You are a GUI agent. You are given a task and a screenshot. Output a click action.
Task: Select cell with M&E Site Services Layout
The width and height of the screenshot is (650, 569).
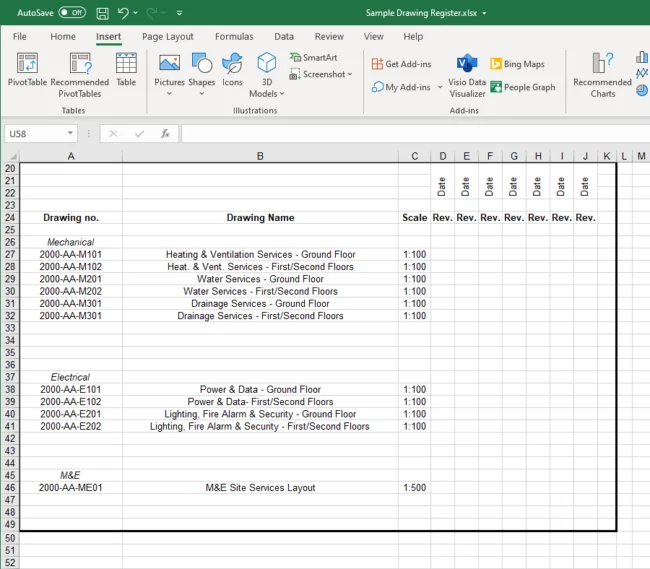[x=259, y=488]
